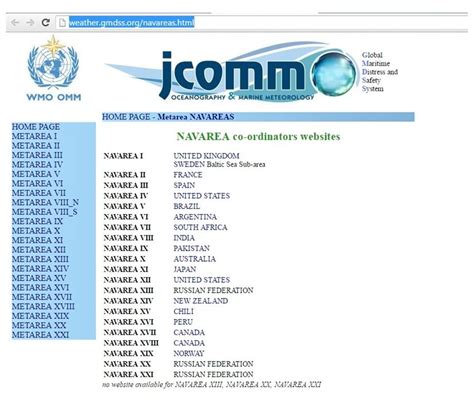The width and height of the screenshot is (474, 408).
Task: Select METAREA VIII_N sidebar link
Action: point(45,202)
